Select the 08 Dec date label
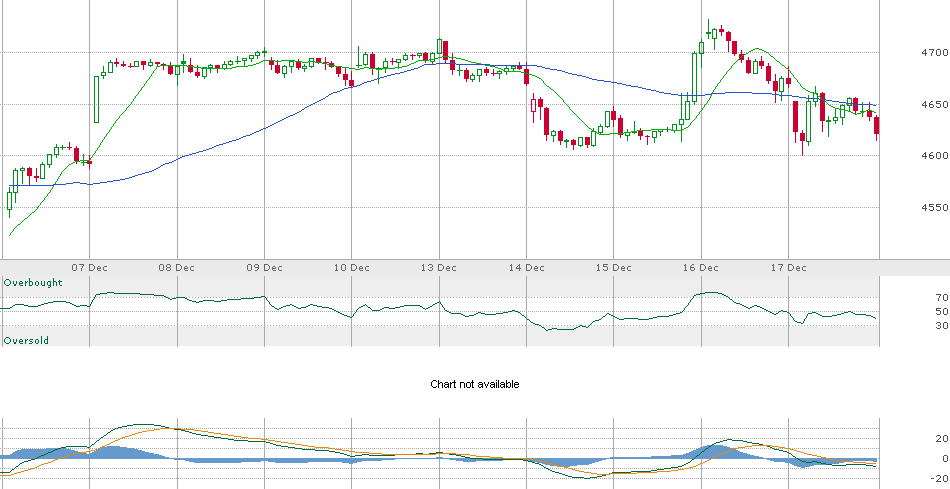Screen dimensions: 950x489 point(178,267)
